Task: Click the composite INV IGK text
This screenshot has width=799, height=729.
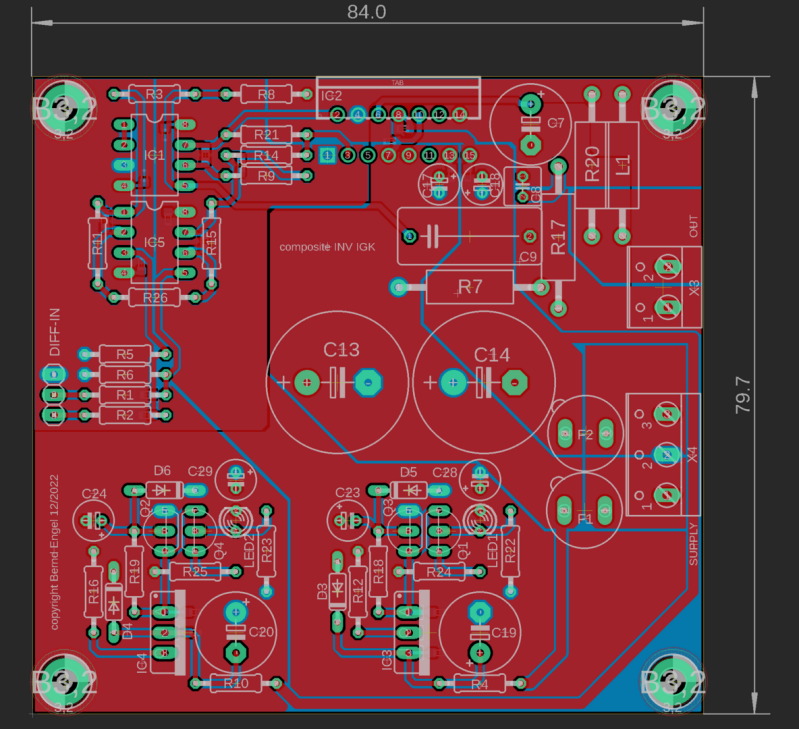Action: pyautogui.click(x=327, y=247)
